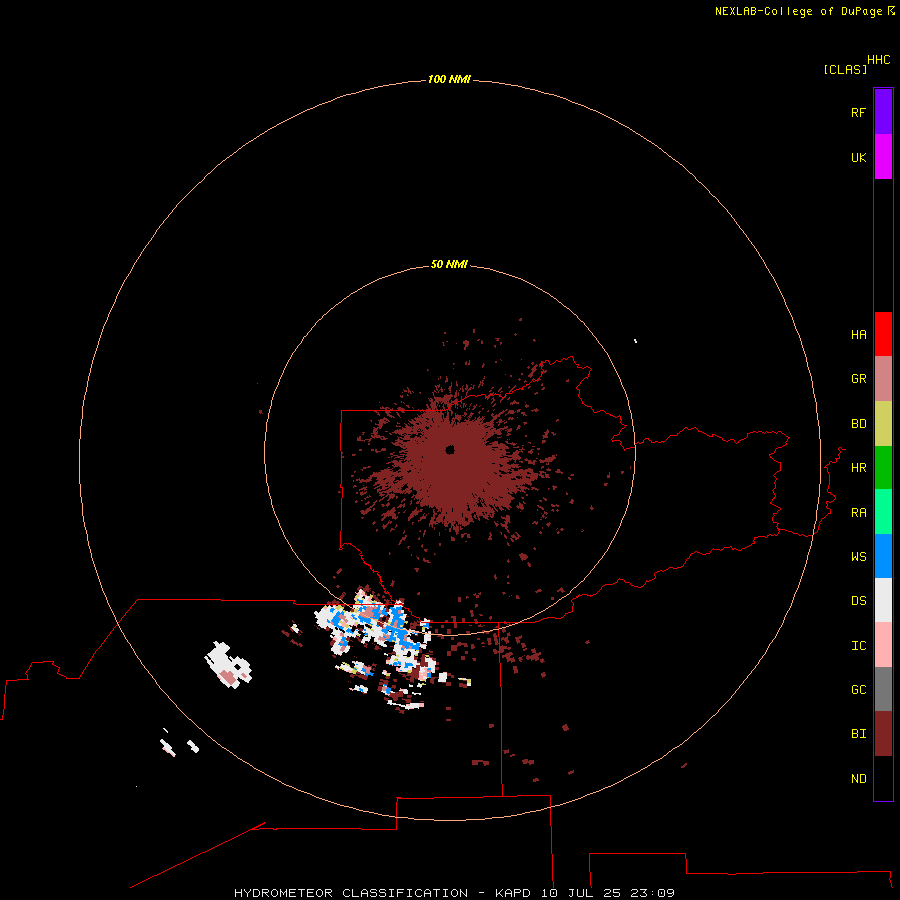The image size is (900, 900).
Task: Click the Hydrometeor Classification KAPD title caption
Action: click(x=454, y=893)
